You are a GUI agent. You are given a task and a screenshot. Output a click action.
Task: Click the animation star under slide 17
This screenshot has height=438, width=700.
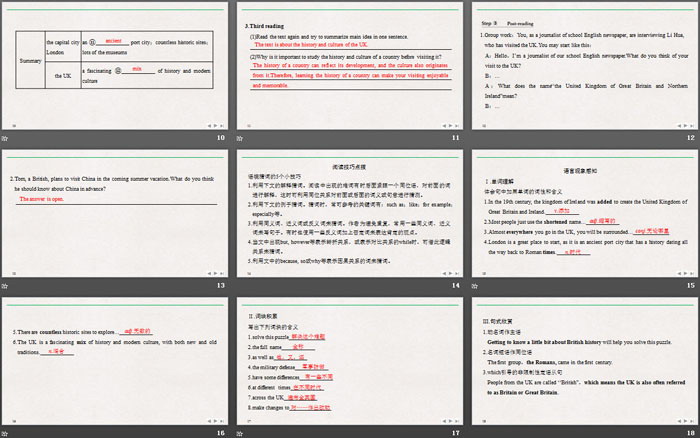click(x=240, y=434)
